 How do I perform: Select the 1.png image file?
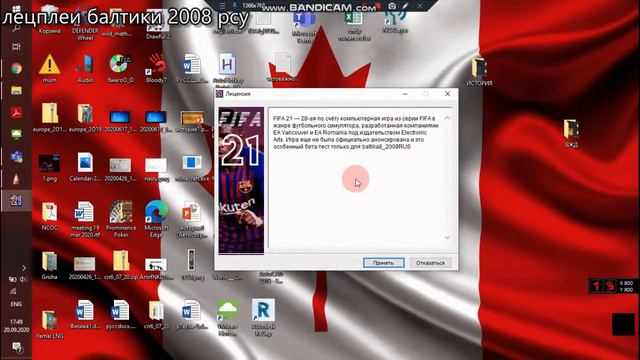click(49, 167)
